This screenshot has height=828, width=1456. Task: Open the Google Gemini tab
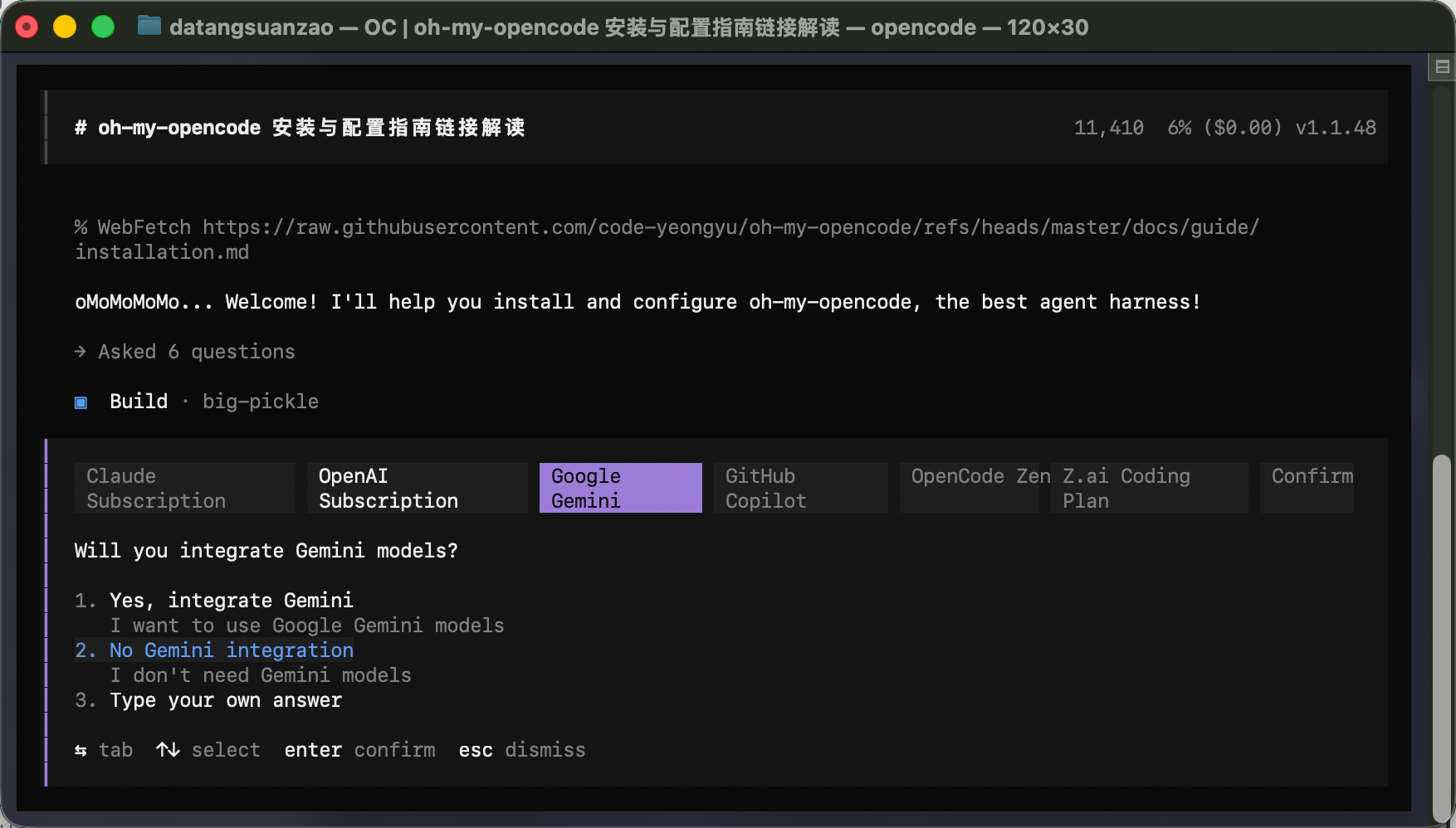tap(620, 488)
